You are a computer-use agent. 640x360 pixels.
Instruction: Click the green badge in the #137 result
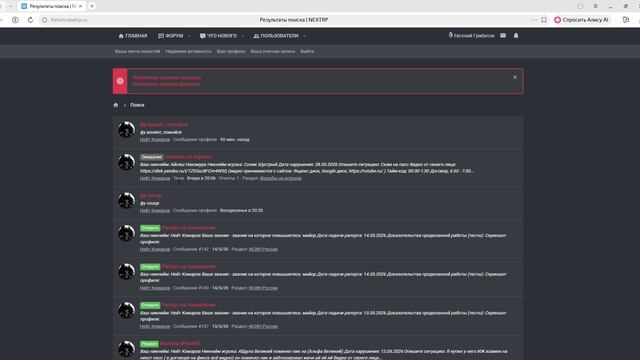[x=150, y=305]
